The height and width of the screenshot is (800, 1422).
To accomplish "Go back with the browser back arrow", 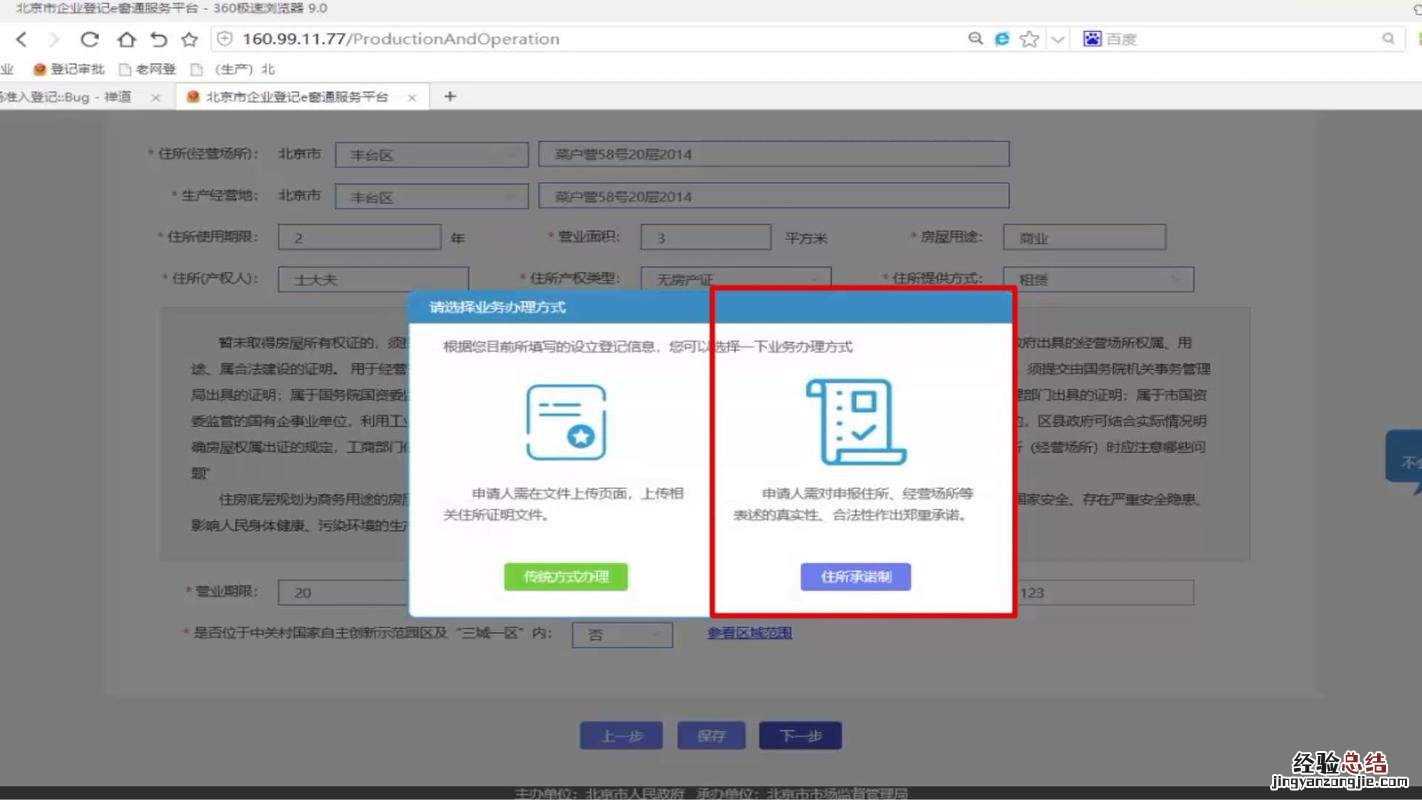I will (x=21, y=39).
